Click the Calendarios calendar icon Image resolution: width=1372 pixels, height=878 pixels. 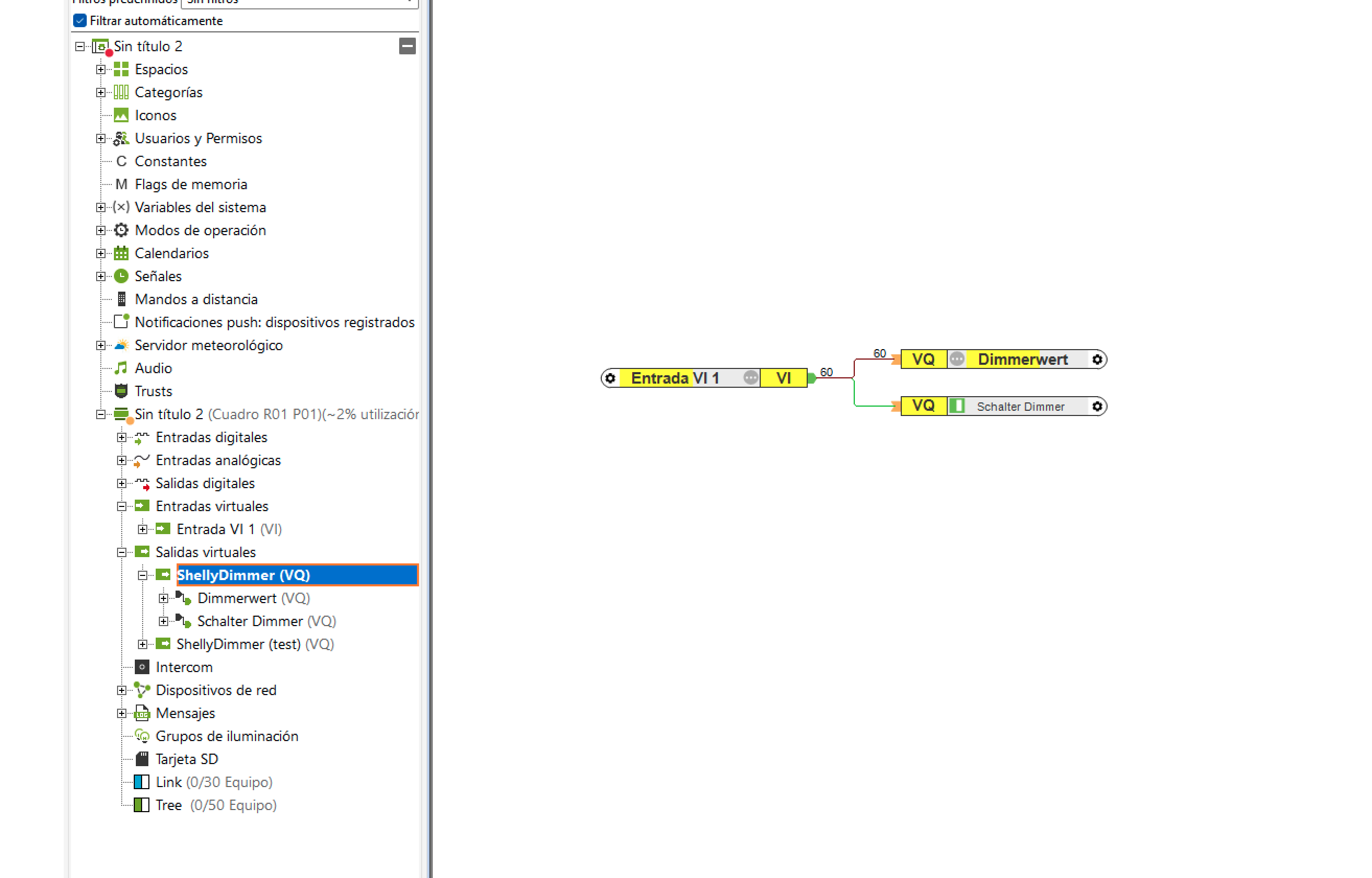click(121, 253)
